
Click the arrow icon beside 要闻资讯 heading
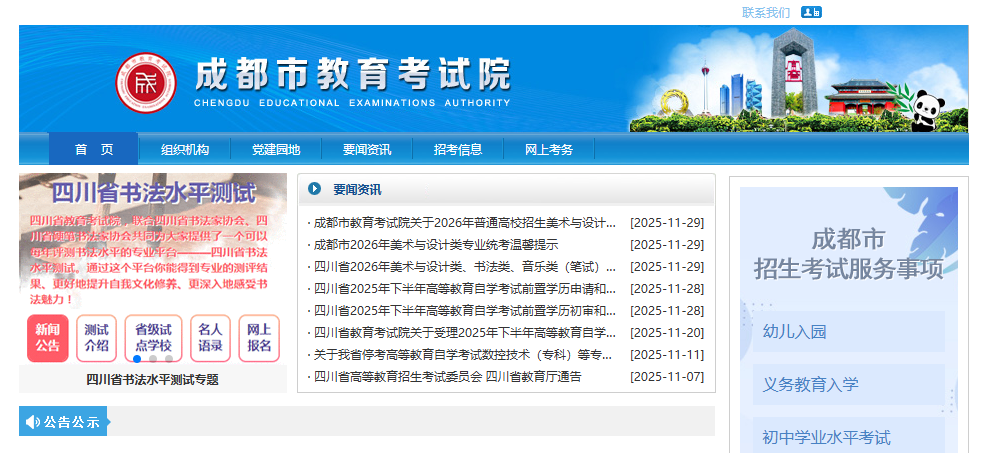pyautogui.click(x=315, y=189)
